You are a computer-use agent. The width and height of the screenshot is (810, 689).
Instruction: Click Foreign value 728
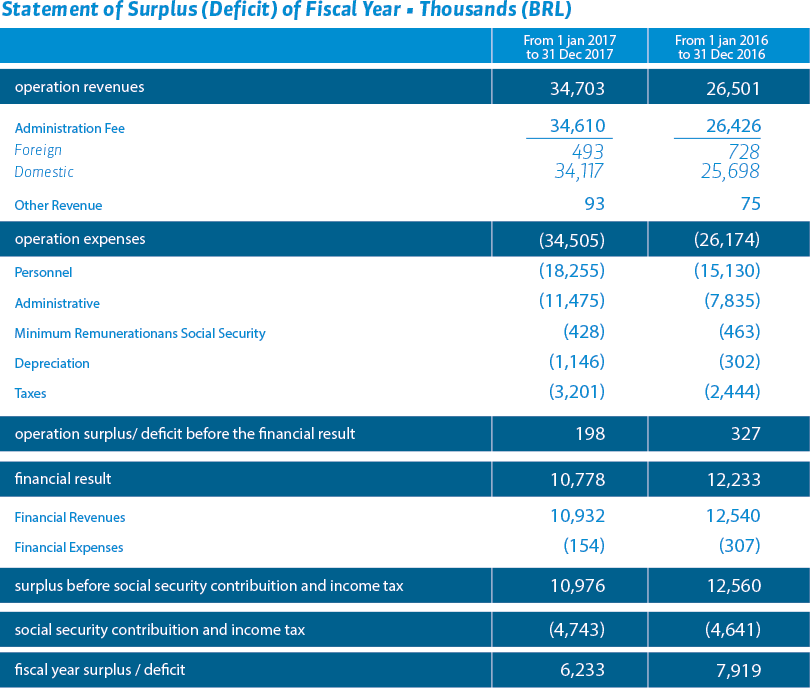click(744, 151)
